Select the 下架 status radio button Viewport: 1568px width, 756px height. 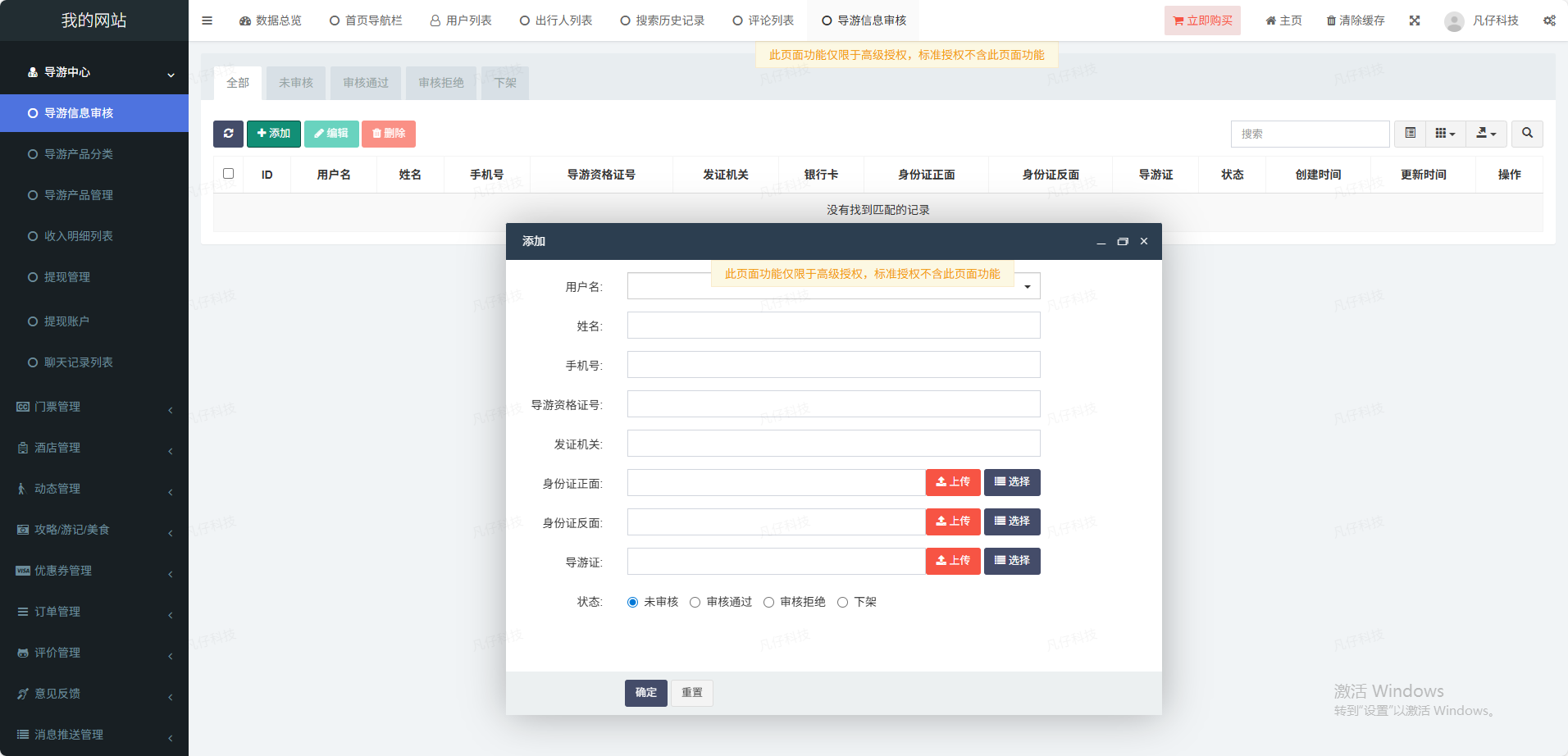click(842, 603)
